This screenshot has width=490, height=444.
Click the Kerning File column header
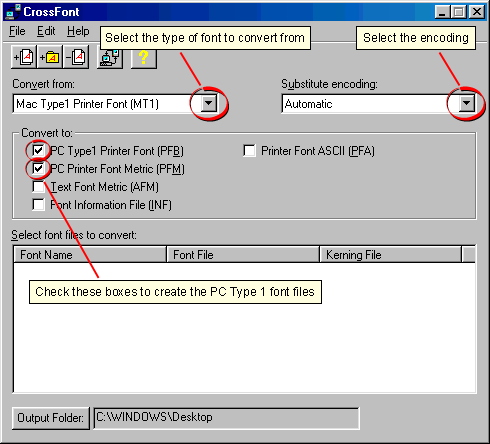[391, 255]
